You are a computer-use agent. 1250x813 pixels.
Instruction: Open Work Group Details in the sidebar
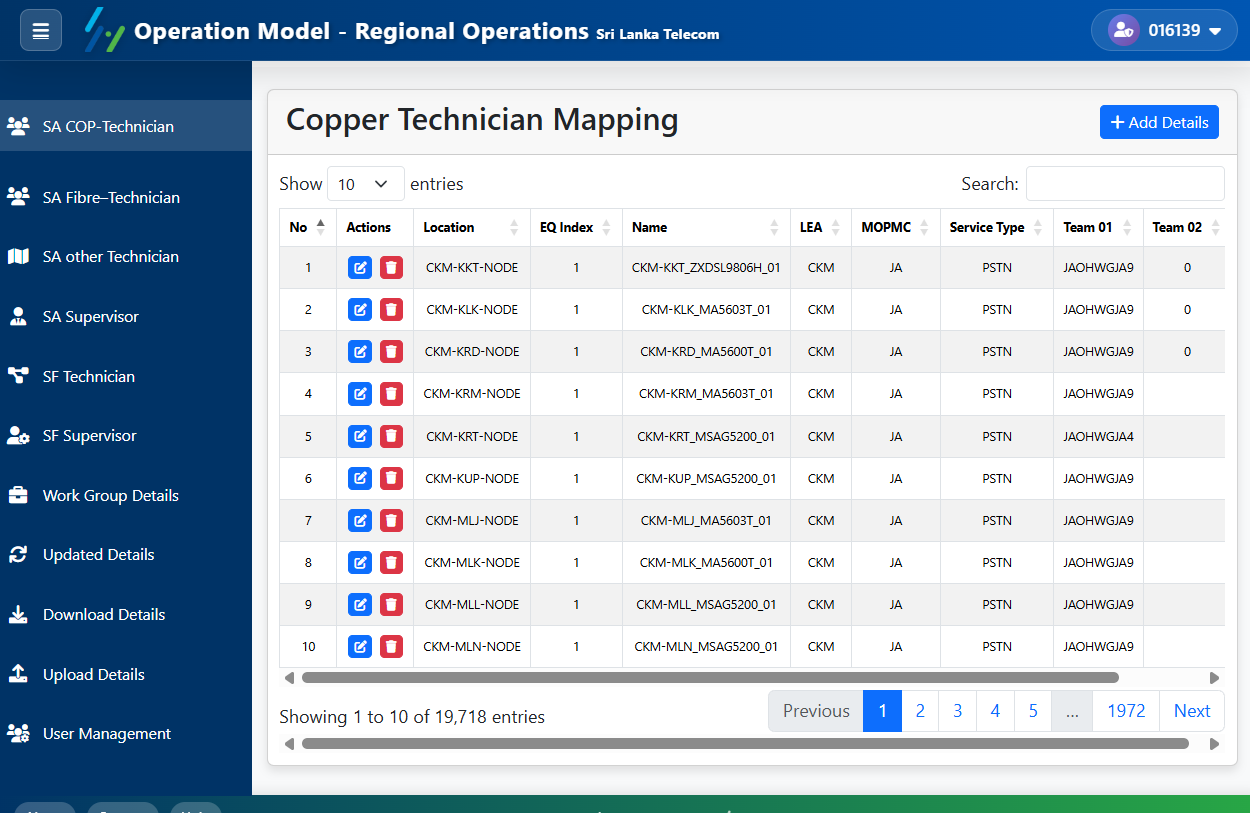click(22, 495)
